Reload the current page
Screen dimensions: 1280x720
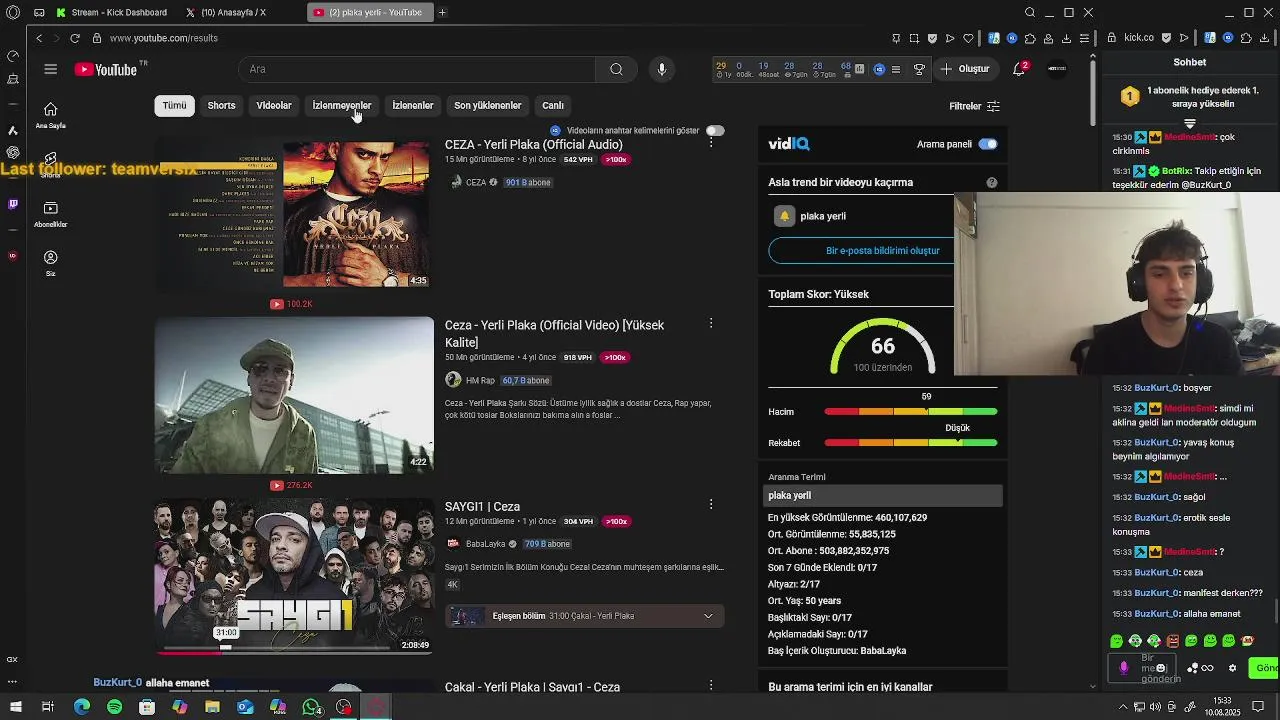pos(74,38)
